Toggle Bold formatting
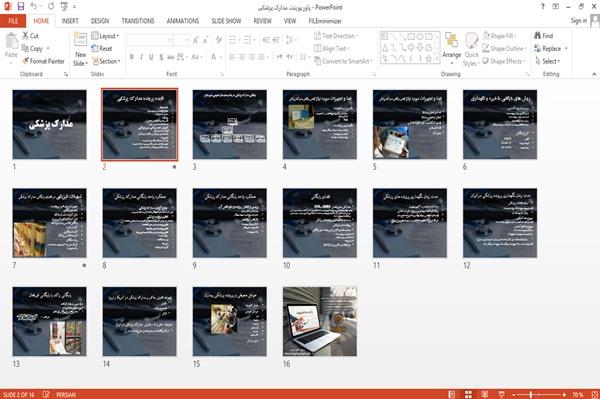The image size is (600, 399). point(132,57)
